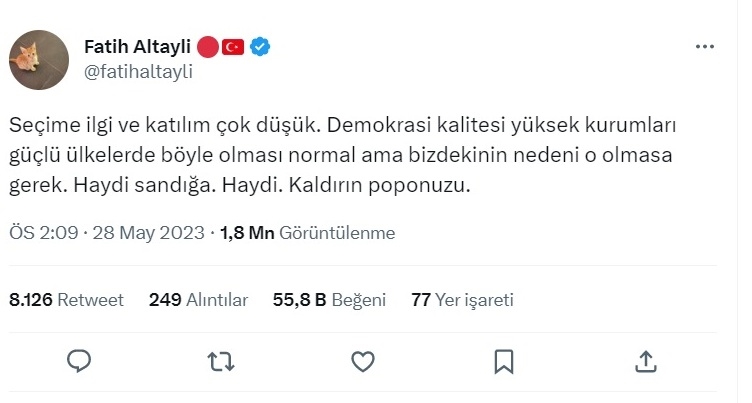Image resolution: width=752 pixels, height=403 pixels.
Task: Click the blue verified badge
Action: [260, 47]
